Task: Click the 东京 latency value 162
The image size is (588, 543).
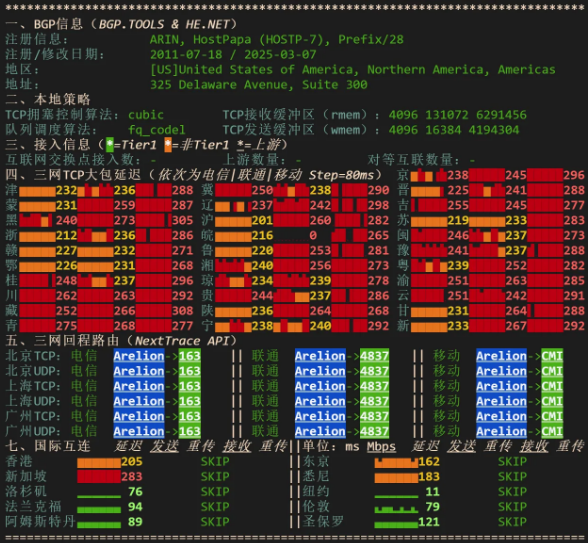Action: click(429, 461)
